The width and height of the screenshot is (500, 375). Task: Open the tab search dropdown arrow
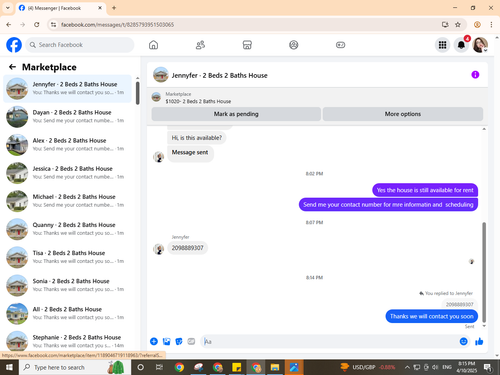(8, 8)
